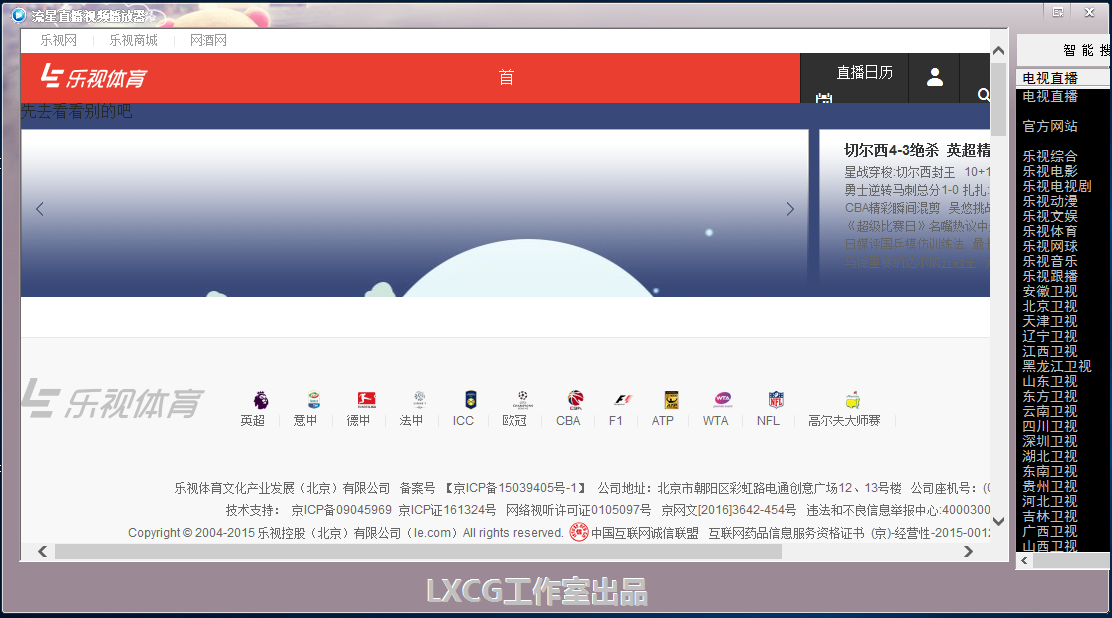Click the 乐视体育 logo in red header

point(94,77)
